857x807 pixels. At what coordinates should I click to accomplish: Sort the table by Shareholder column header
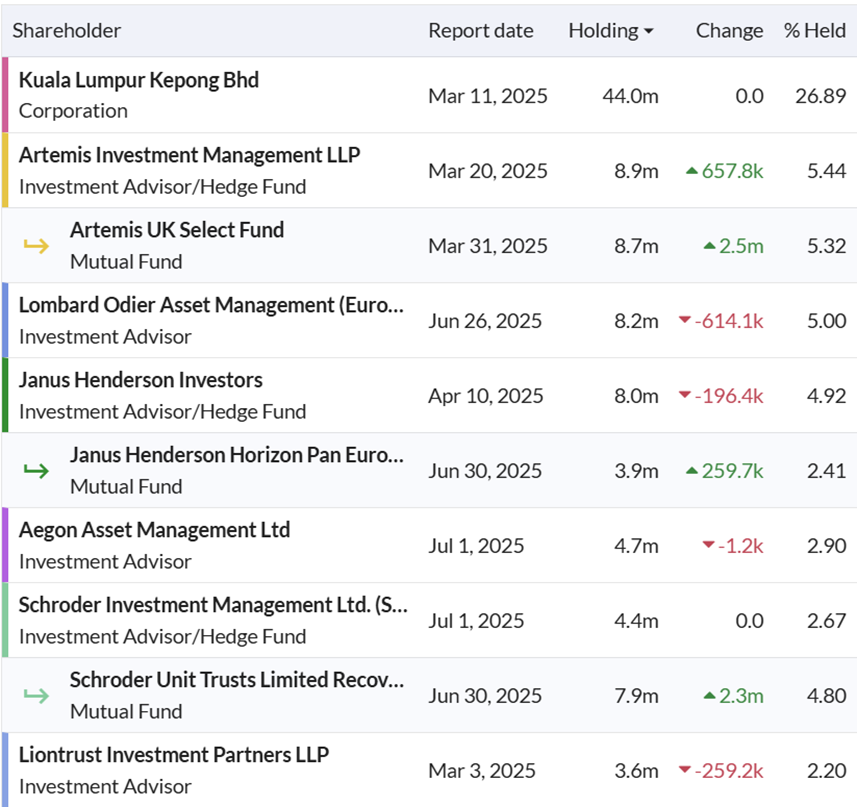[x=67, y=31]
